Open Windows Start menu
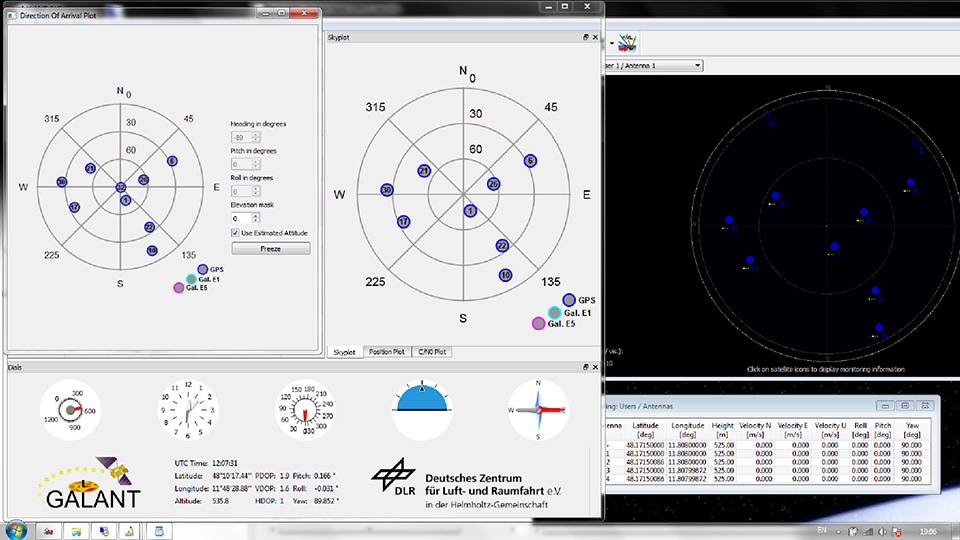 coord(17,529)
